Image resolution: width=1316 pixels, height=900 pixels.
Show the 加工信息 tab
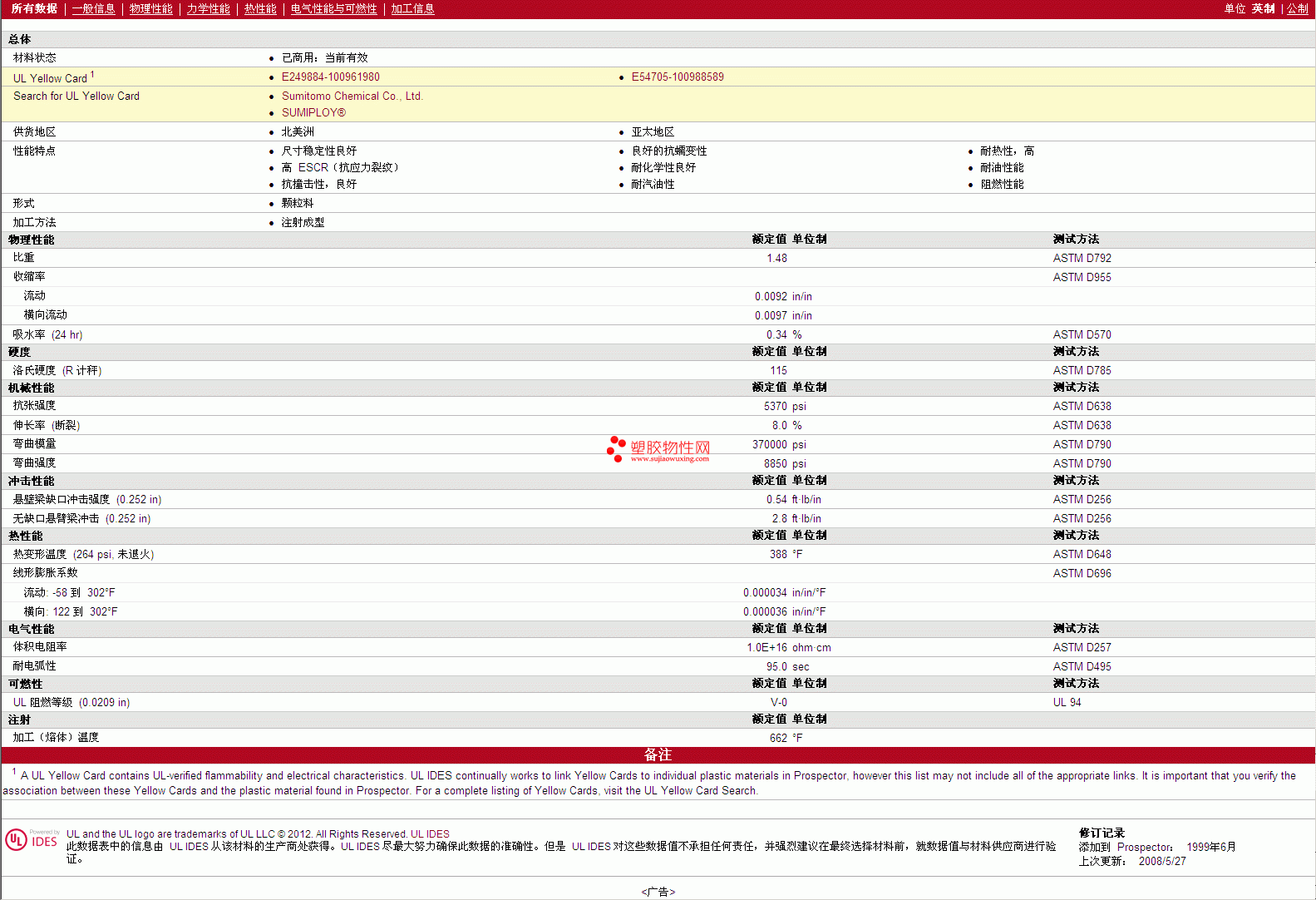(x=412, y=8)
